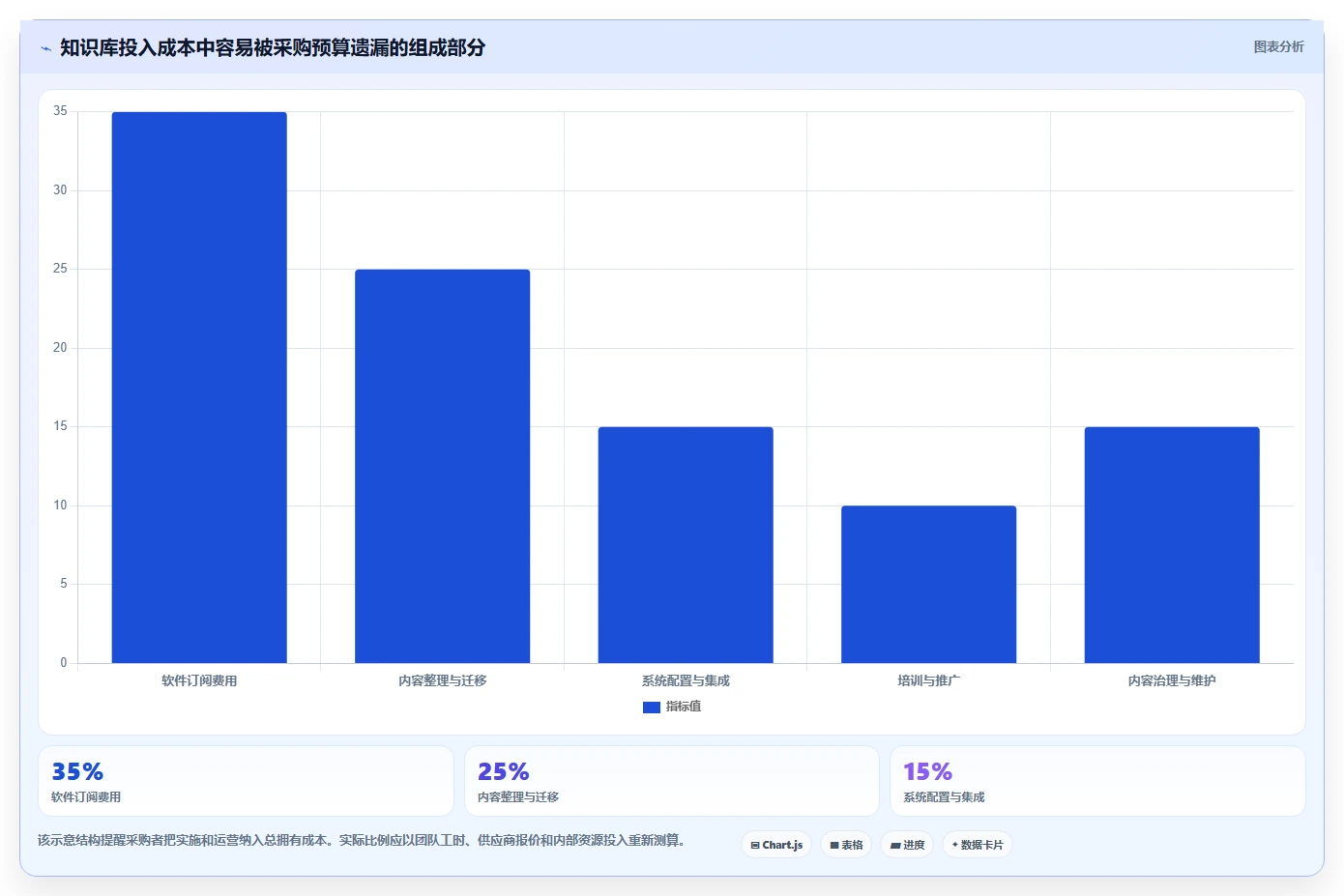This screenshot has height=896, width=1344.
Task: Click the Chart.js tag chip
Action: coord(776,845)
